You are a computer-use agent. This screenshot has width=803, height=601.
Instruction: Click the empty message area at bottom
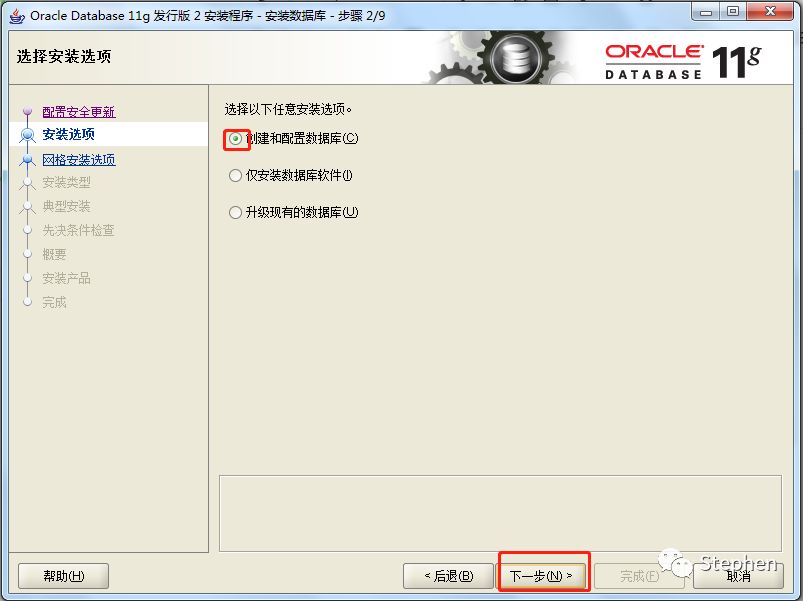pos(500,513)
